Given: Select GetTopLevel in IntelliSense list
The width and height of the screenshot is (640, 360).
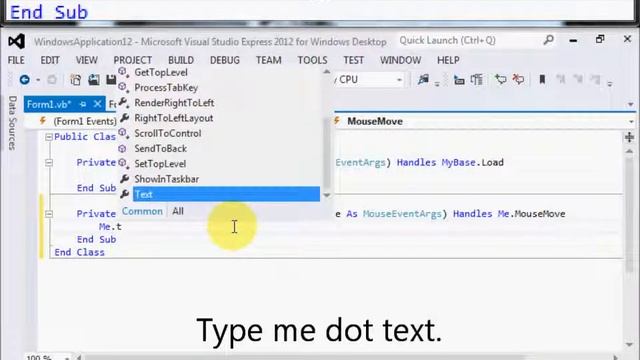Looking at the screenshot, I should click(161, 73).
